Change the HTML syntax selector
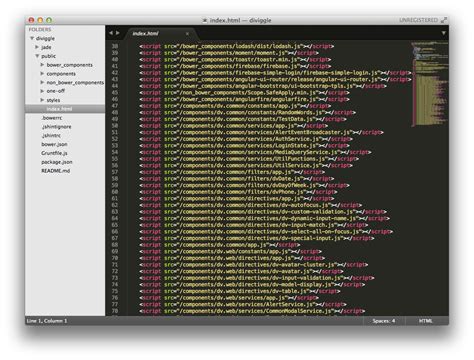The width and height of the screenshot is (474, 360). click(x=426, y=321)
